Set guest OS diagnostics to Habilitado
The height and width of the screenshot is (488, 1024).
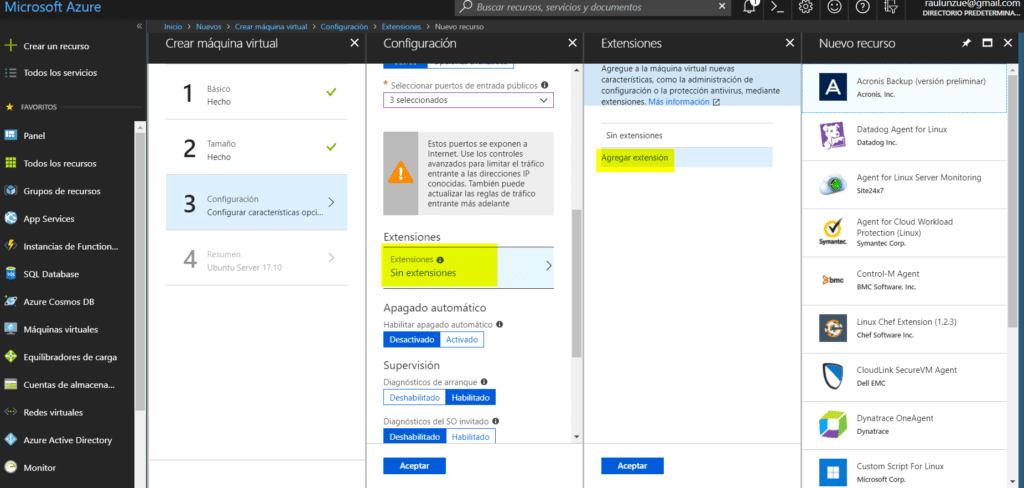[x=470, y=437]
